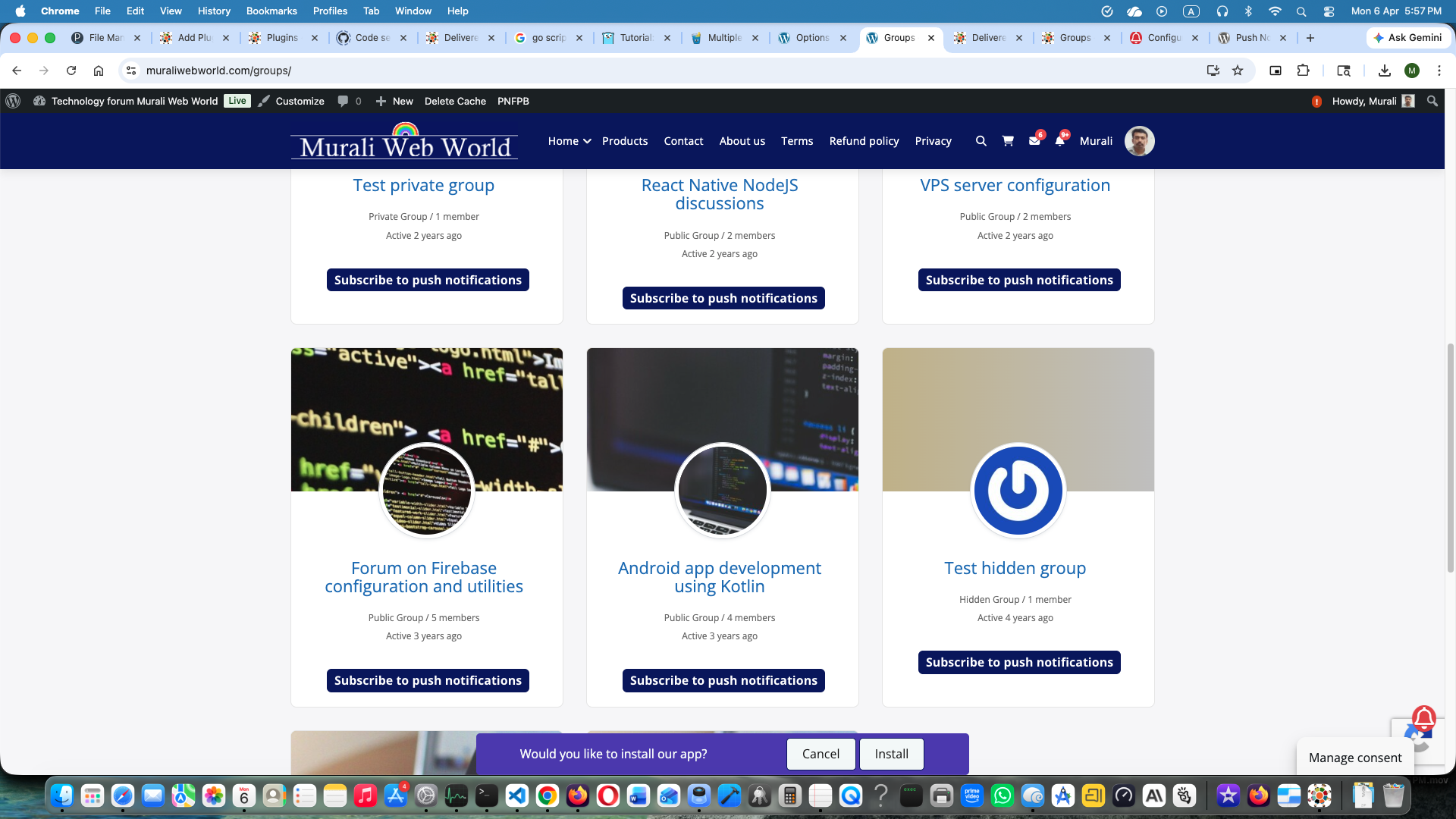This screenshot has height=819, width=1456.
Task: Open the Bookmarks menu in menu bar
Action: click(271, 11)
